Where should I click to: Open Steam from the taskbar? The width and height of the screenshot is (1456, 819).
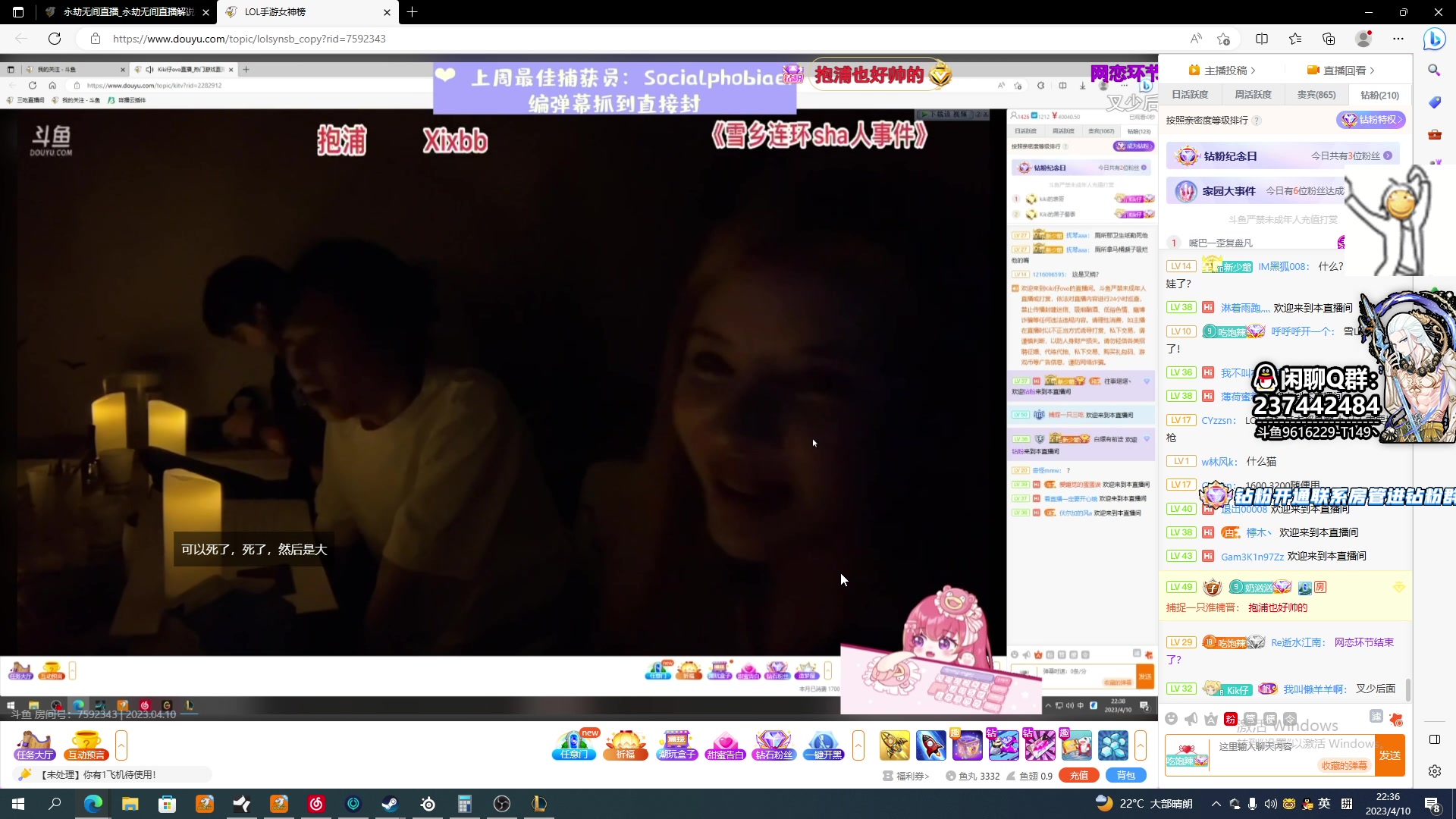[x=390, y=804]
